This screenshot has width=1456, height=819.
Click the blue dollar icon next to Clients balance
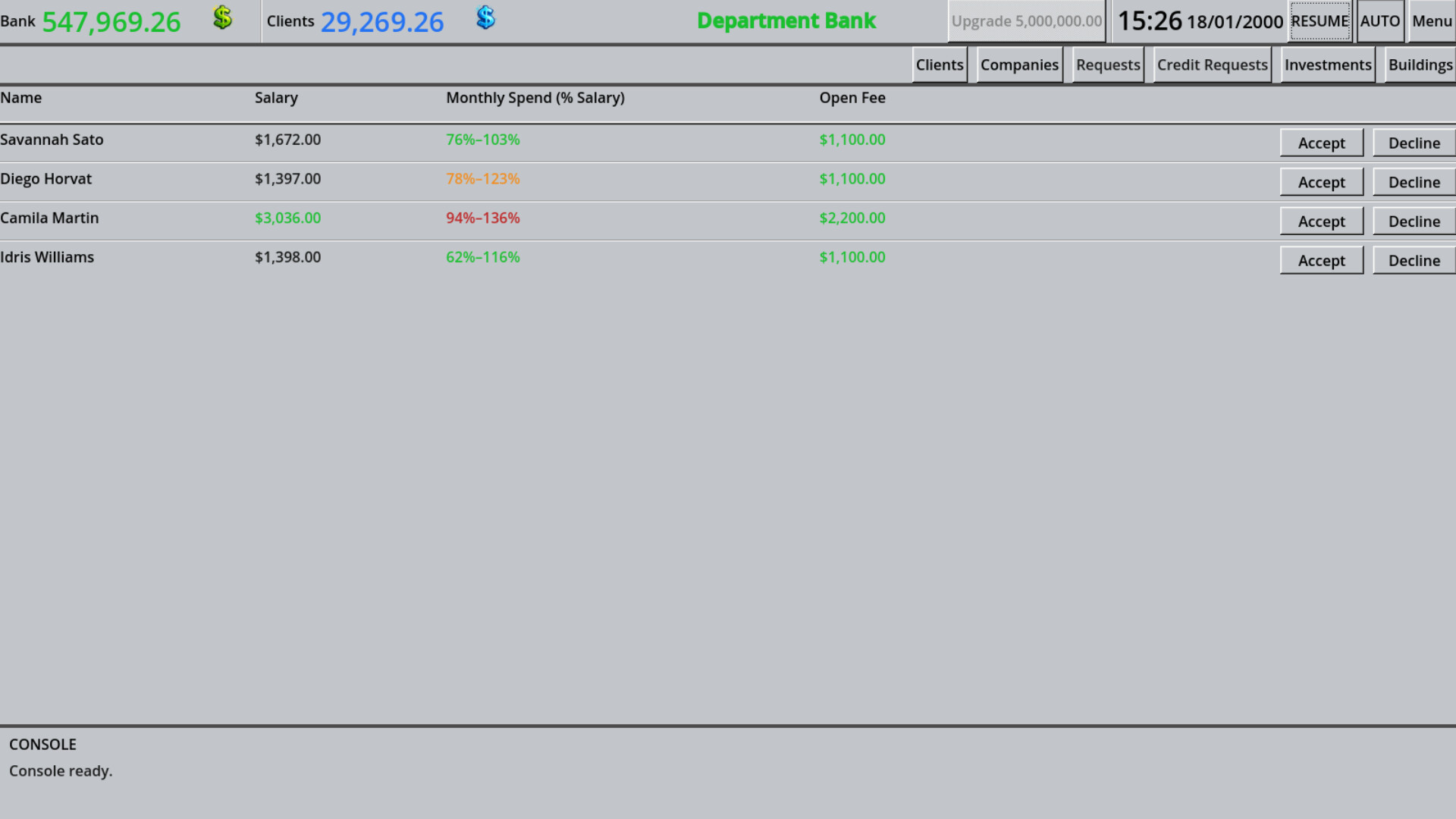[x=485, y=18]
